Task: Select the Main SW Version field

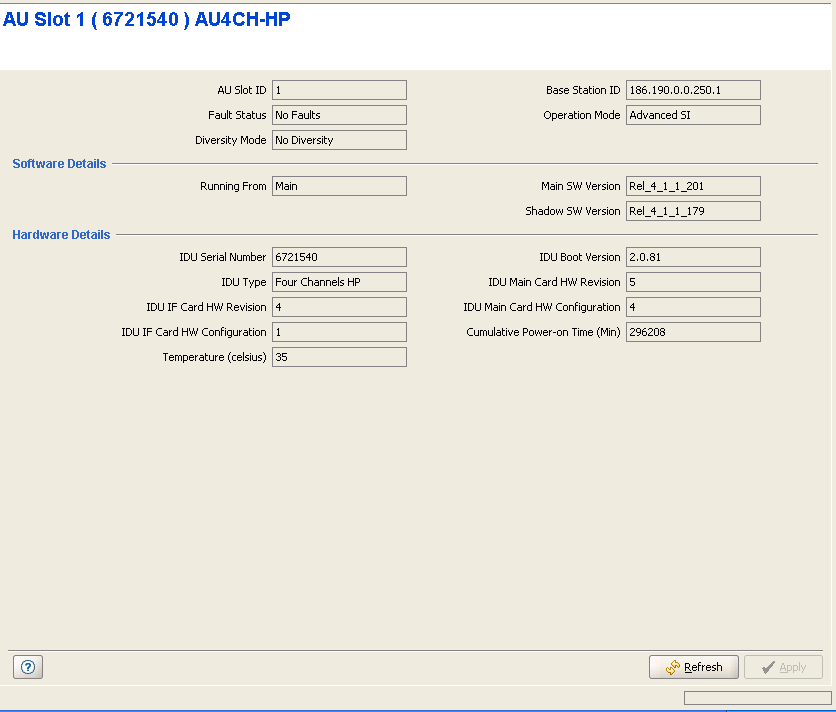Action: [693, 186]
